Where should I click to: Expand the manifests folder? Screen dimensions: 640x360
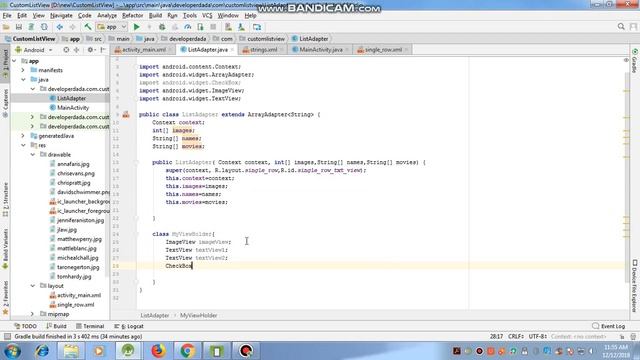23,70
